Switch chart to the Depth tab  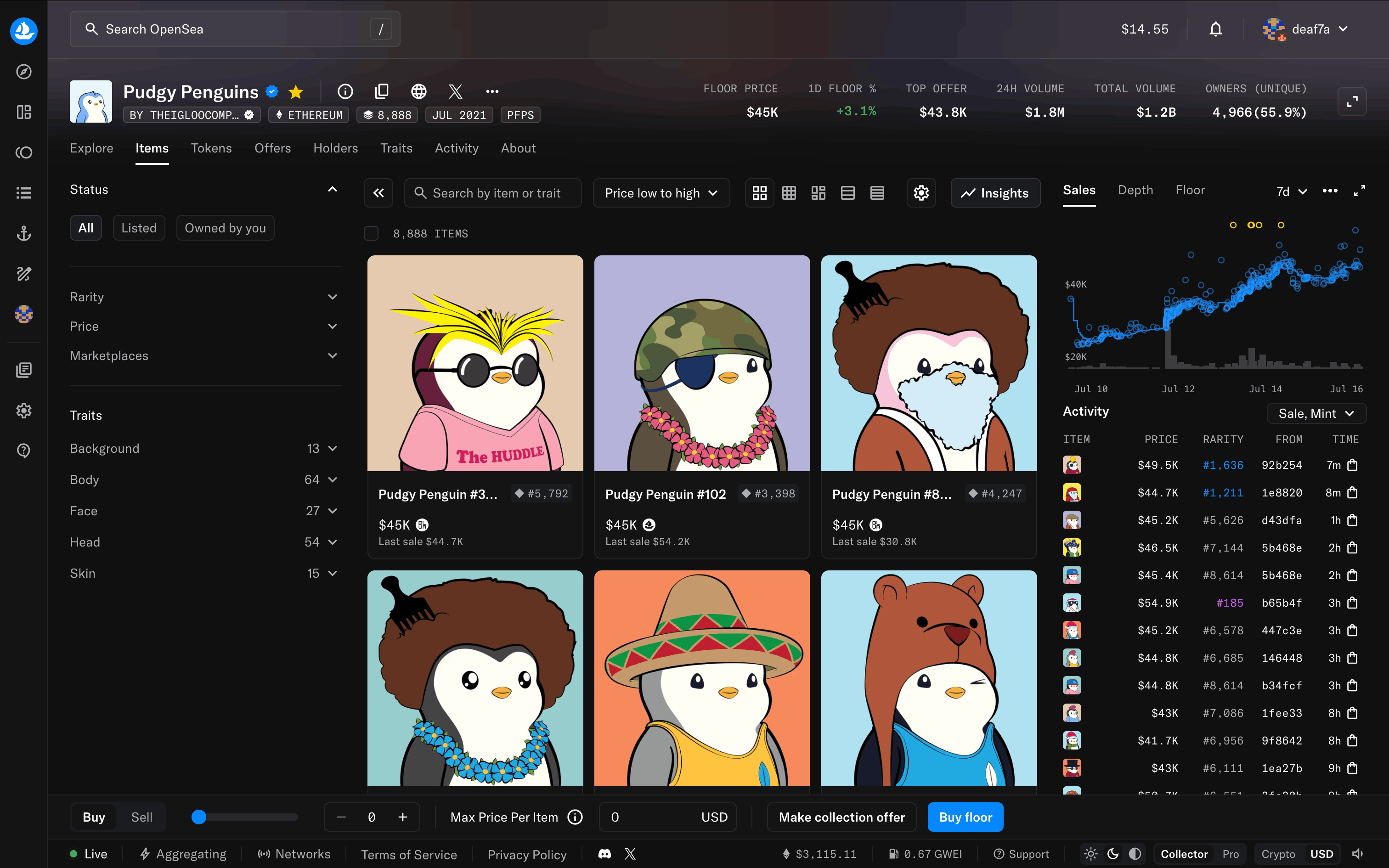point(1135,190)
